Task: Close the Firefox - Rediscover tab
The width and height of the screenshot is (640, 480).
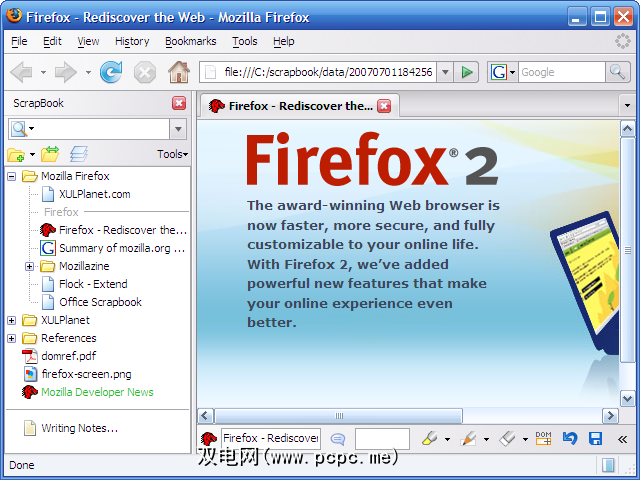Action: [384, 106]
